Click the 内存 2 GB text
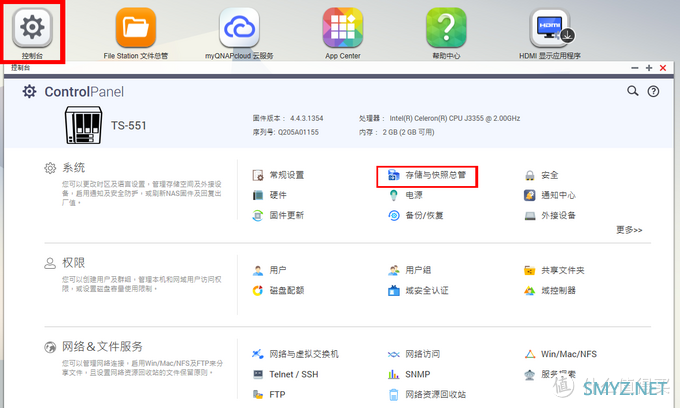 (x=397, y=132)
